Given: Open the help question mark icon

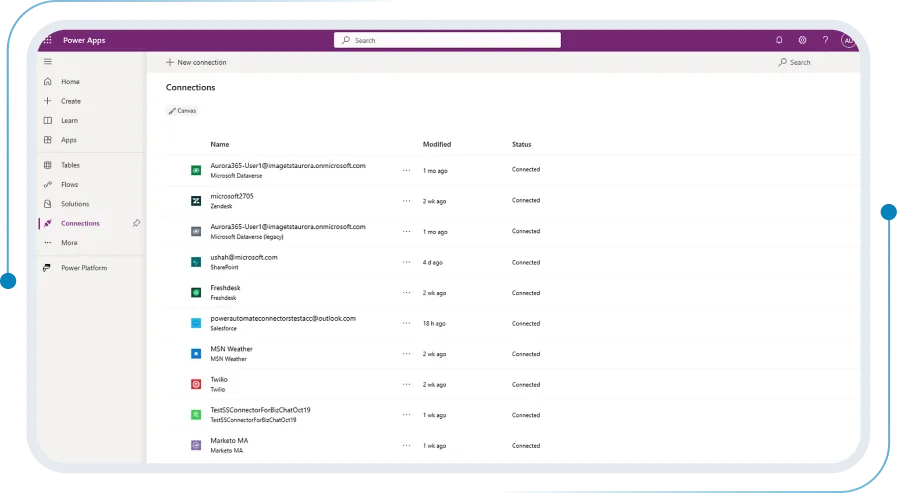Looking at the screenshot, I should [825, 40].
